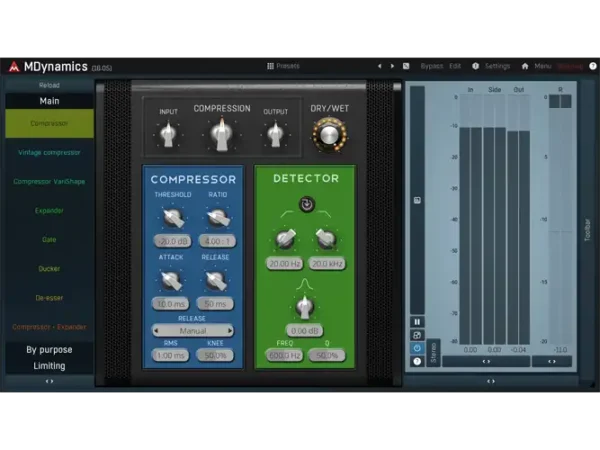The image size is (600, 450).
Task: Select the Ducker device
Action: pyautogui.click(x=49, y=269)
